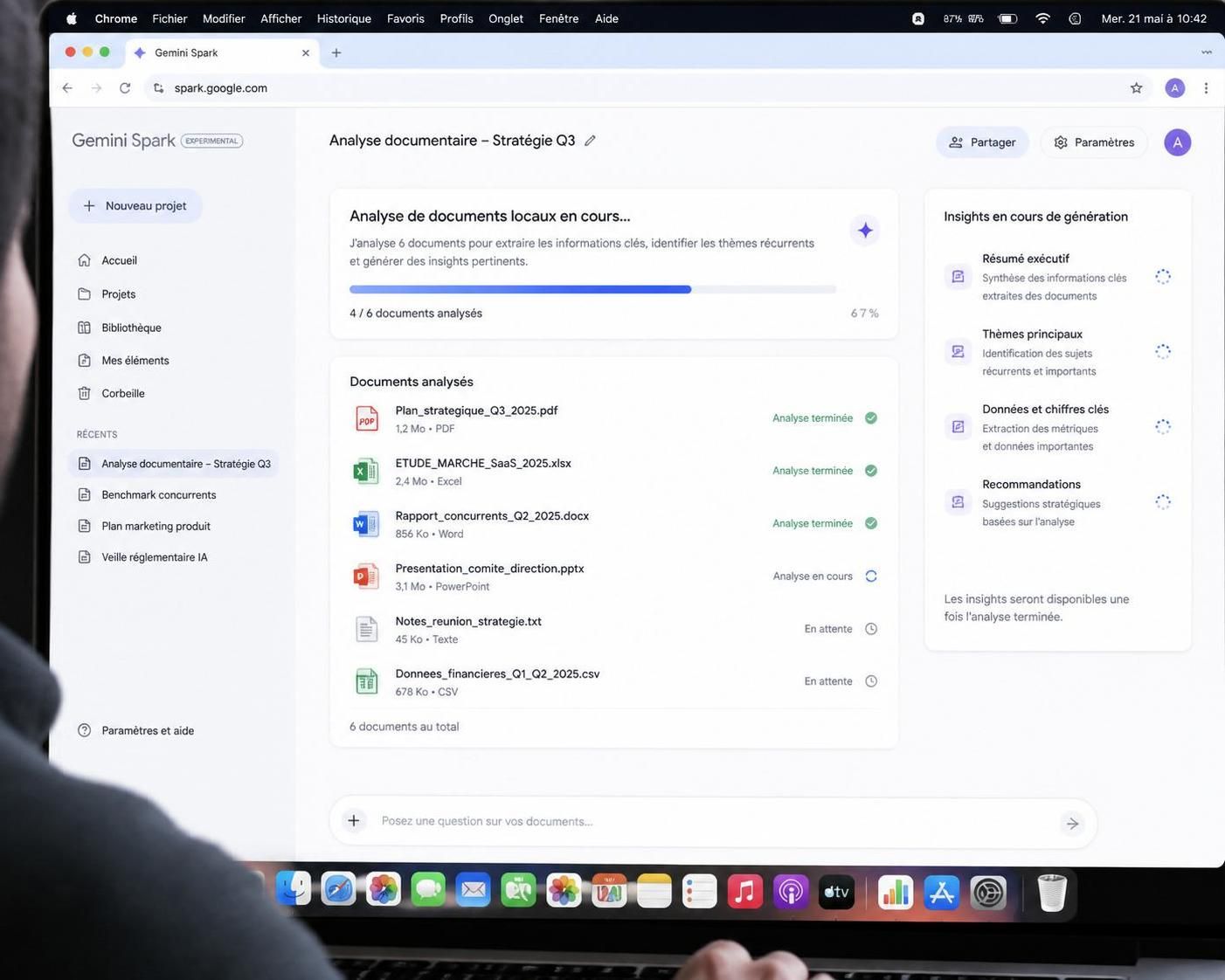Click the Thèmes principaux insight icon
This screenshot has height=980, width=1225.
958,352
